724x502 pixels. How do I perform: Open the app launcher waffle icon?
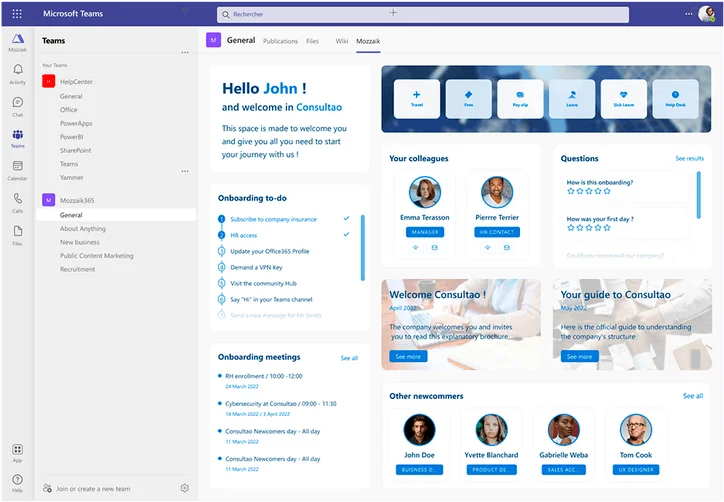click(17, 14)
